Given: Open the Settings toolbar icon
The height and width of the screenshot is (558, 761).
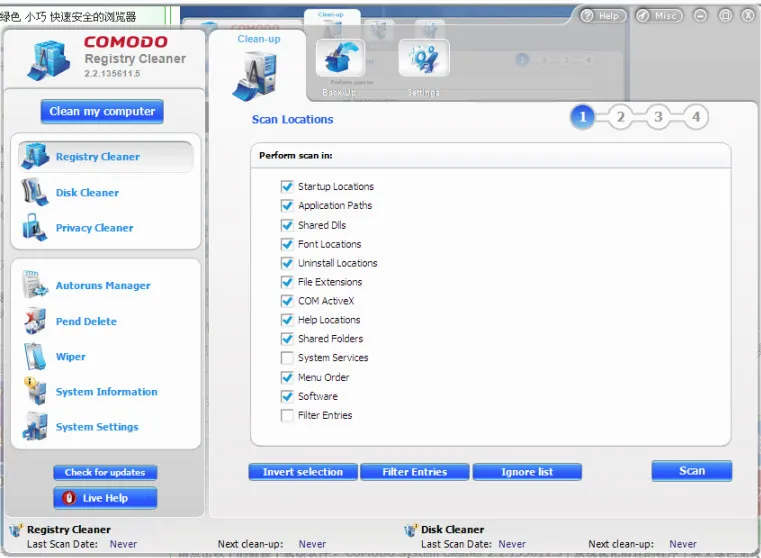Looking at the screenshot, I should pyautogui.click(x=424, y=58).
